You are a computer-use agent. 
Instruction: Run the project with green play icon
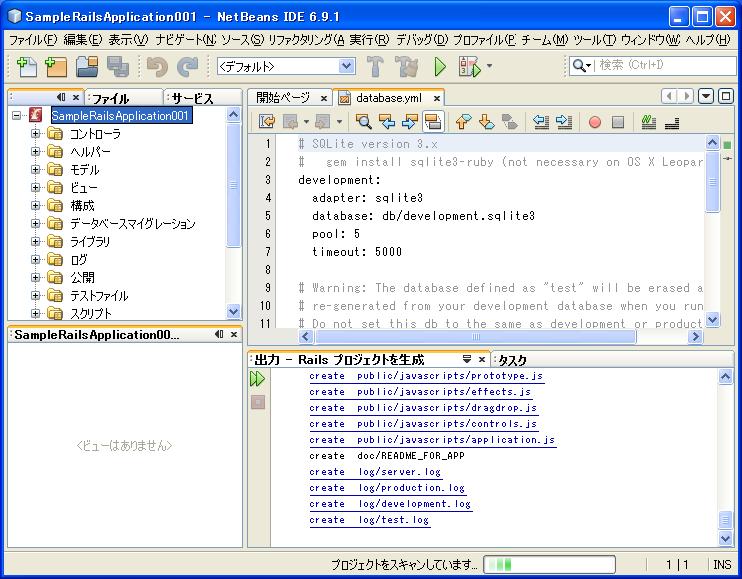(x=440, y=67)
